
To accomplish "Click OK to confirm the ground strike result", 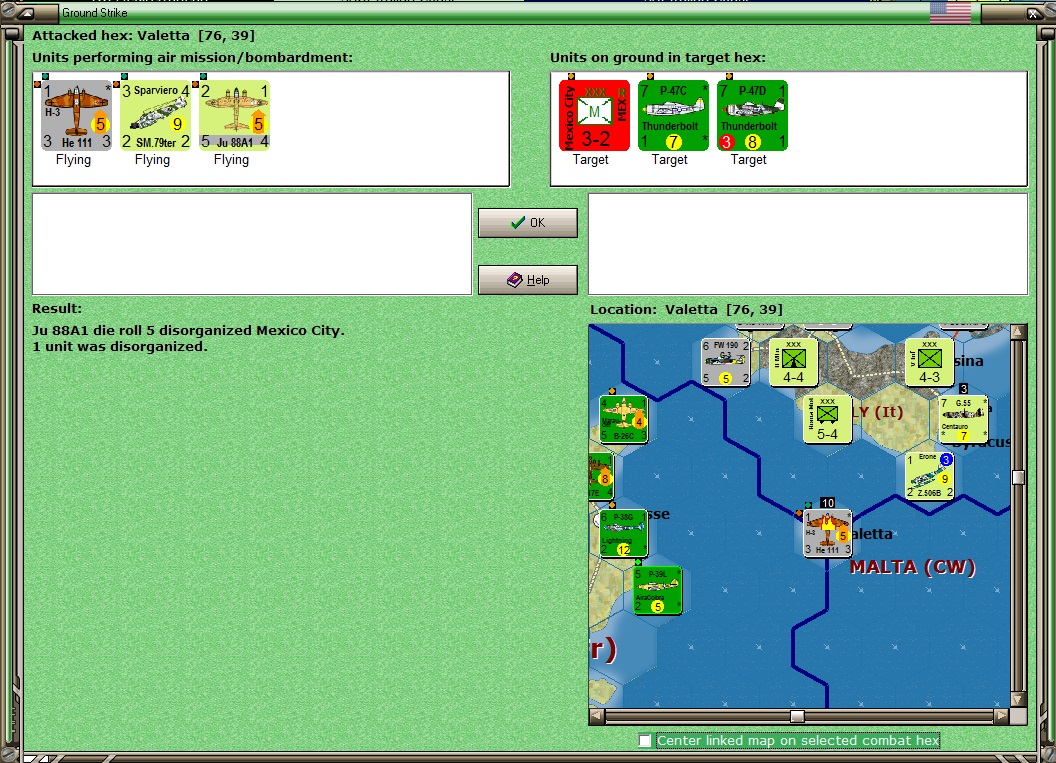I will pos(527,223).
